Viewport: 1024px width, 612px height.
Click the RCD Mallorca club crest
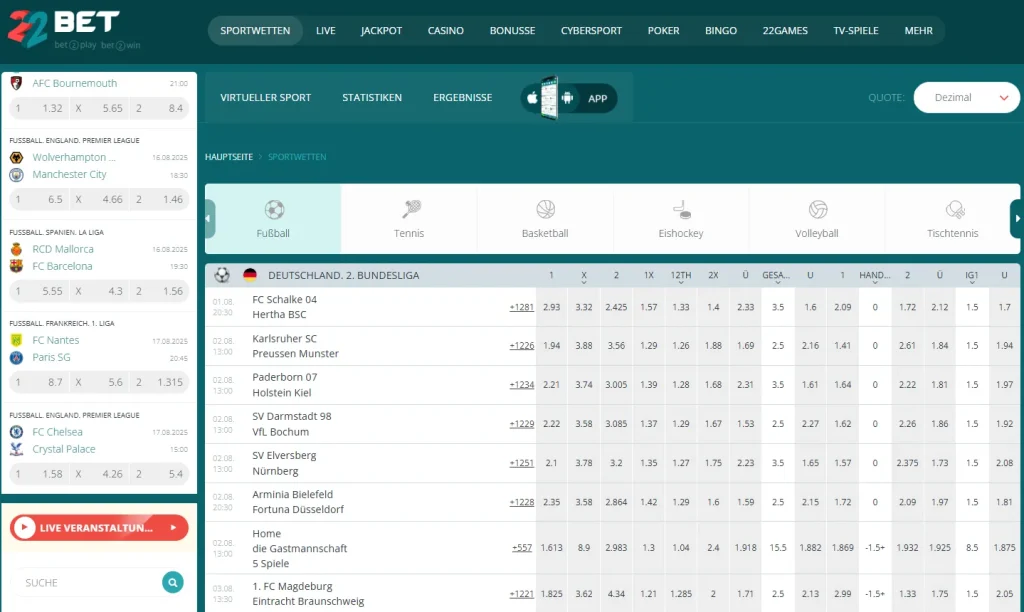pyautogui.click(x=16, y=249)
